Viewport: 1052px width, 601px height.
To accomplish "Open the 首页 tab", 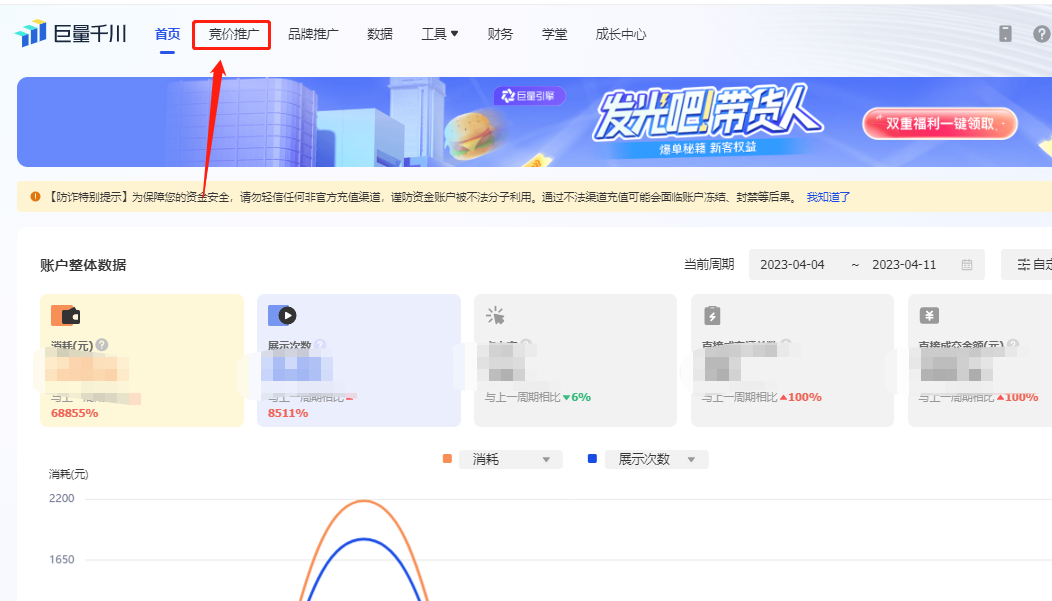I will (167, 34).
